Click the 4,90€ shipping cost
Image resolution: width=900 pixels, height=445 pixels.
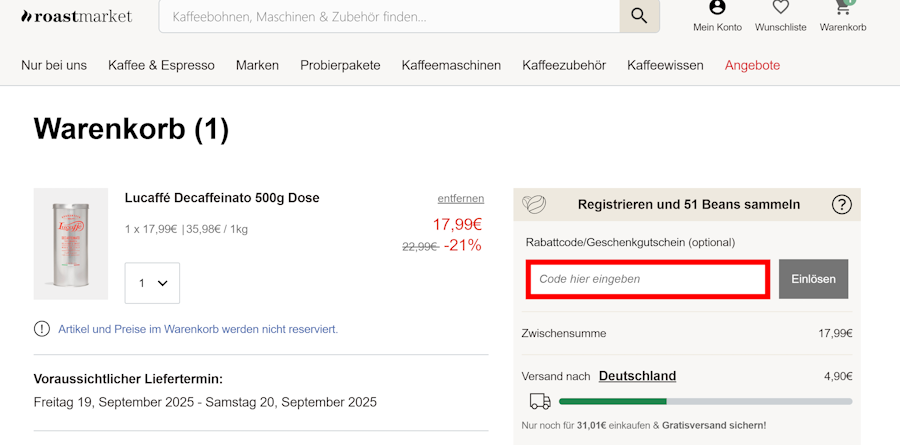click(838, 377)
